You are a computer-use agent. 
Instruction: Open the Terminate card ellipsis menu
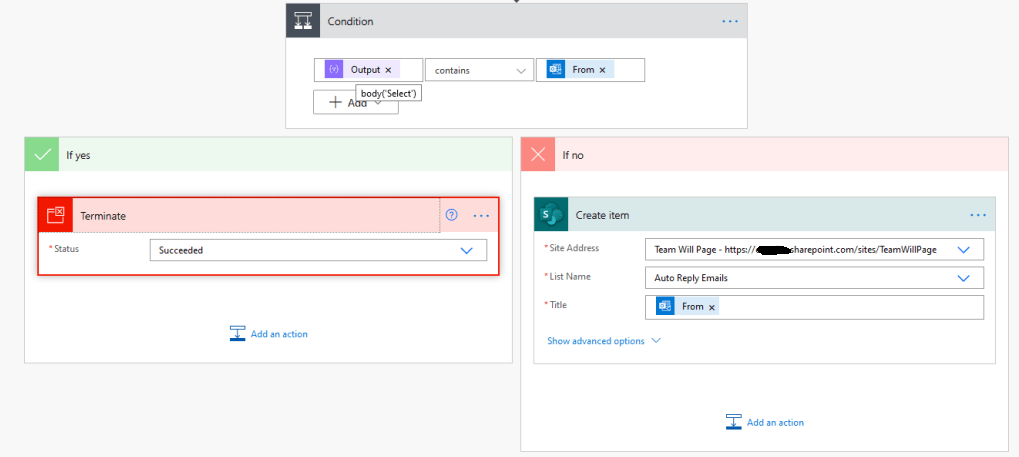point(481,215)
